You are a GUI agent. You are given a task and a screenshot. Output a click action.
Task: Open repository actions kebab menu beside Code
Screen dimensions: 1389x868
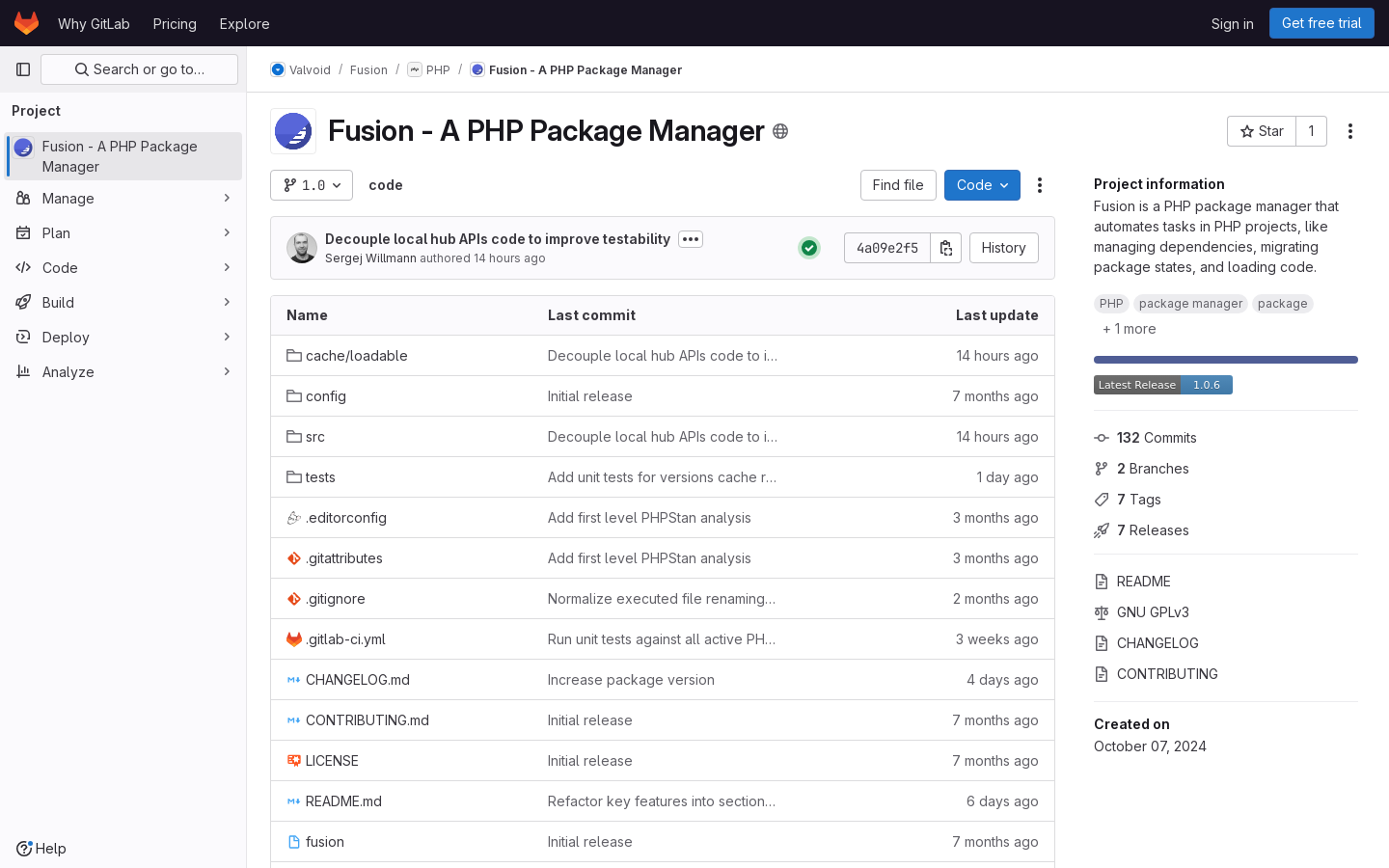(x=1040, y=185)
